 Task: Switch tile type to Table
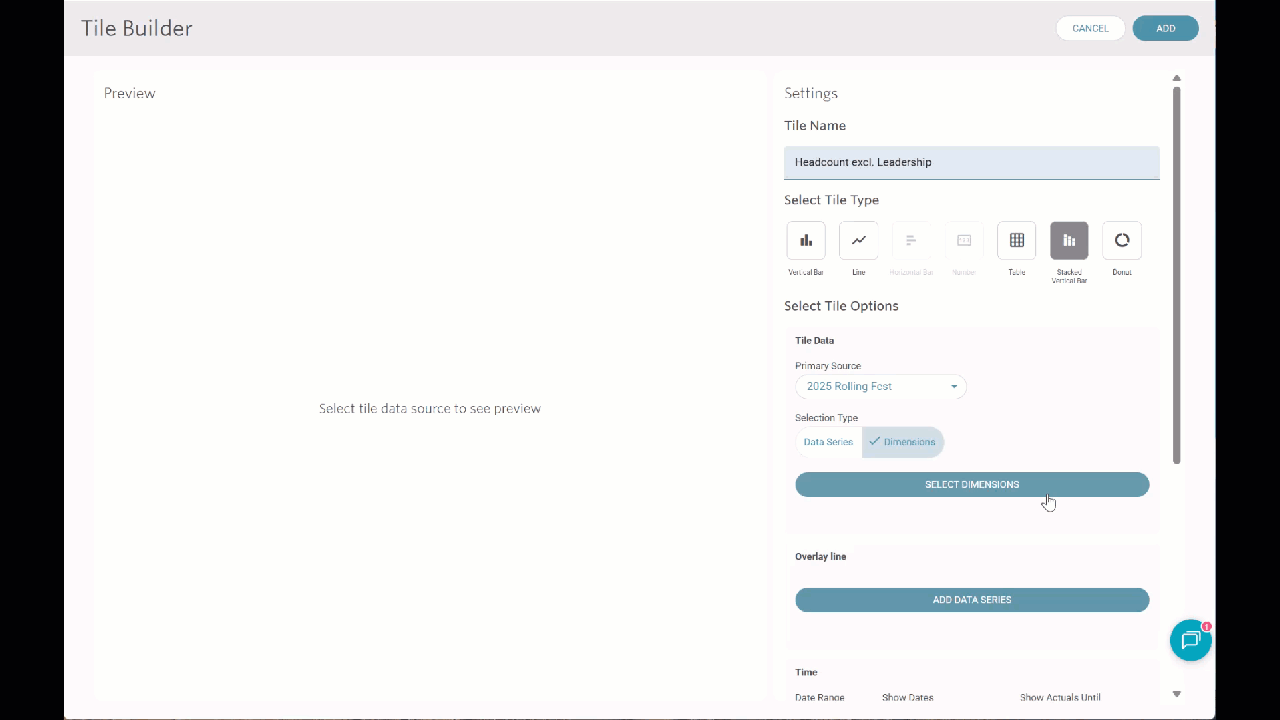tap(1016, 241)
